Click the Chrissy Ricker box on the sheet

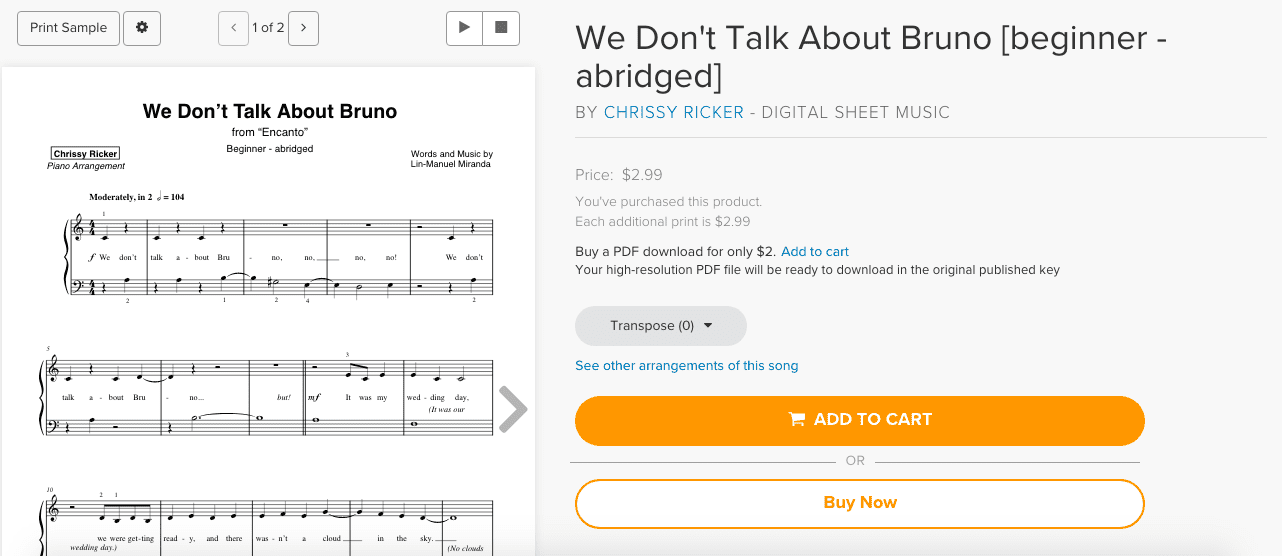(86, 154)
